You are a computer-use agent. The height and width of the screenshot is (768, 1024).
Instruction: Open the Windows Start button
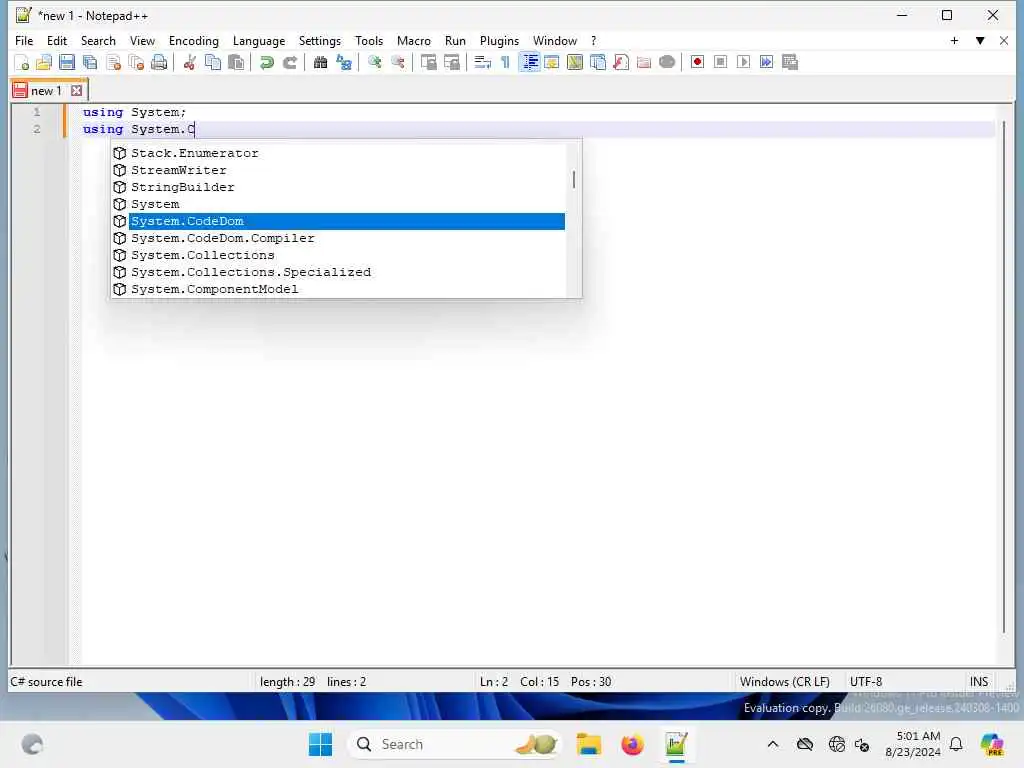coord(320,744)
